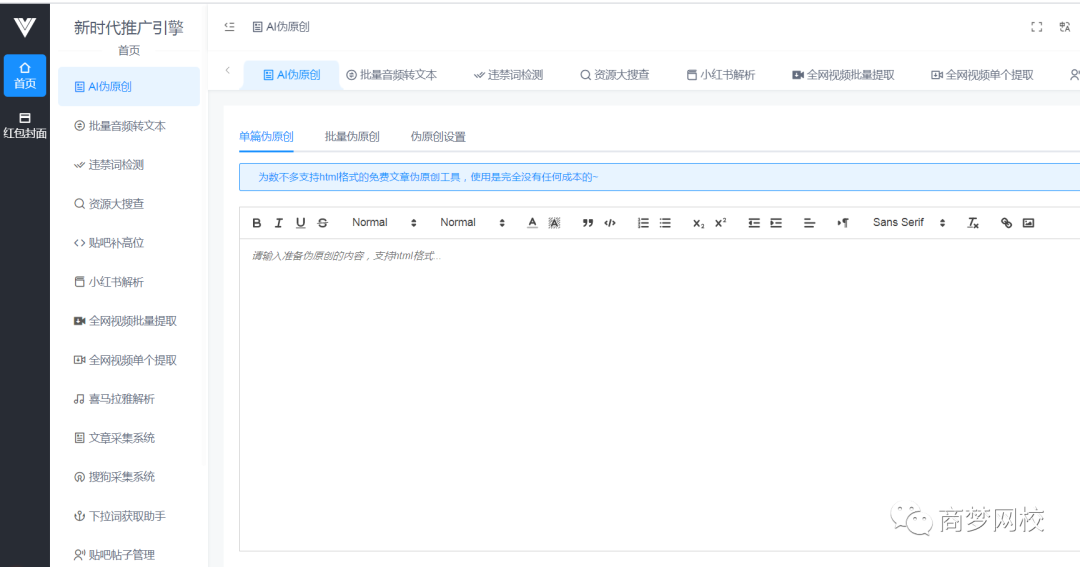
Task: Open the text color picker
Action: 532,223
